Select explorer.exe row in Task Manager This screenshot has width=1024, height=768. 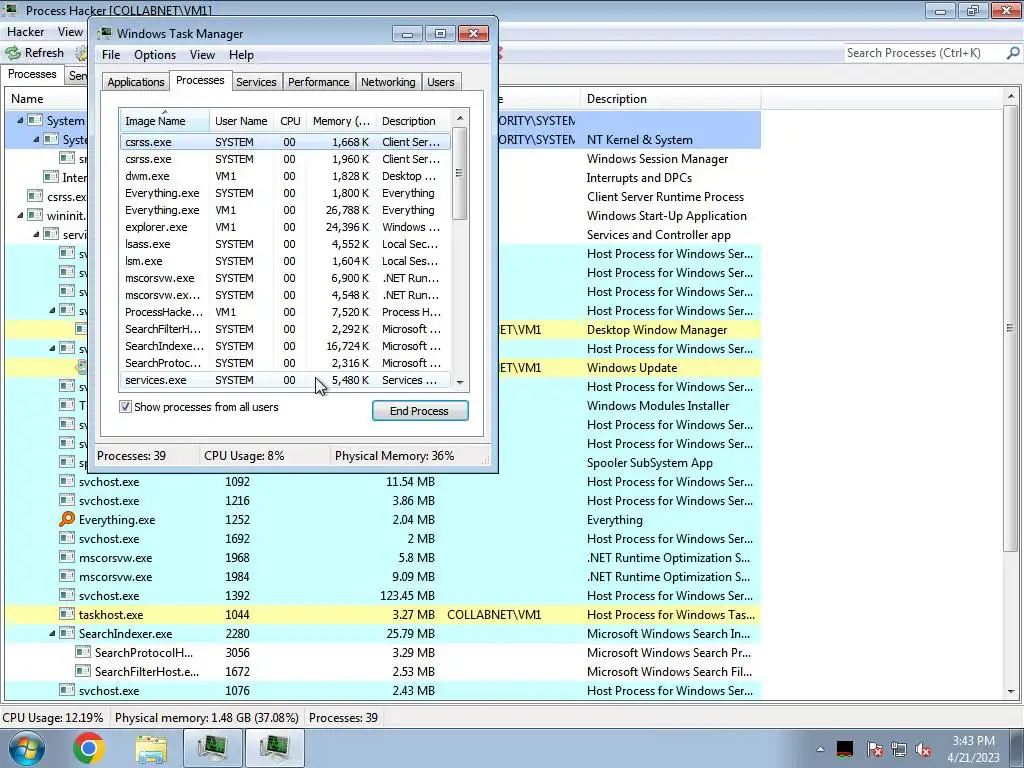(x=285, y=227)
